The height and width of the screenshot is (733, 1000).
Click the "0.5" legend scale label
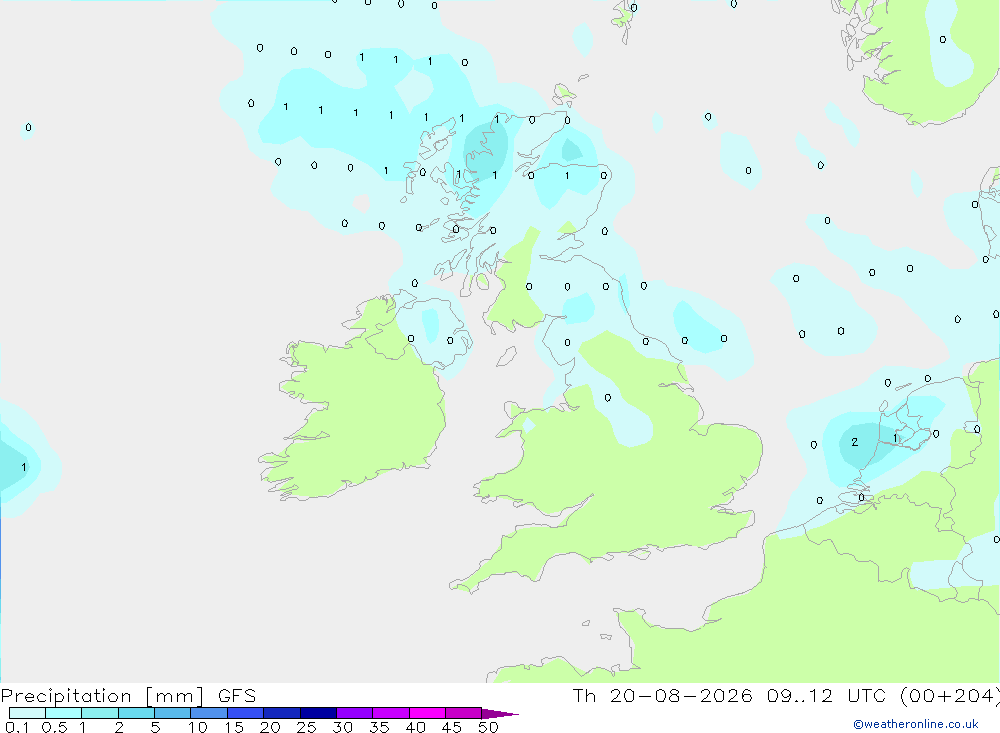pyautogui.click(x=54, y=727)
